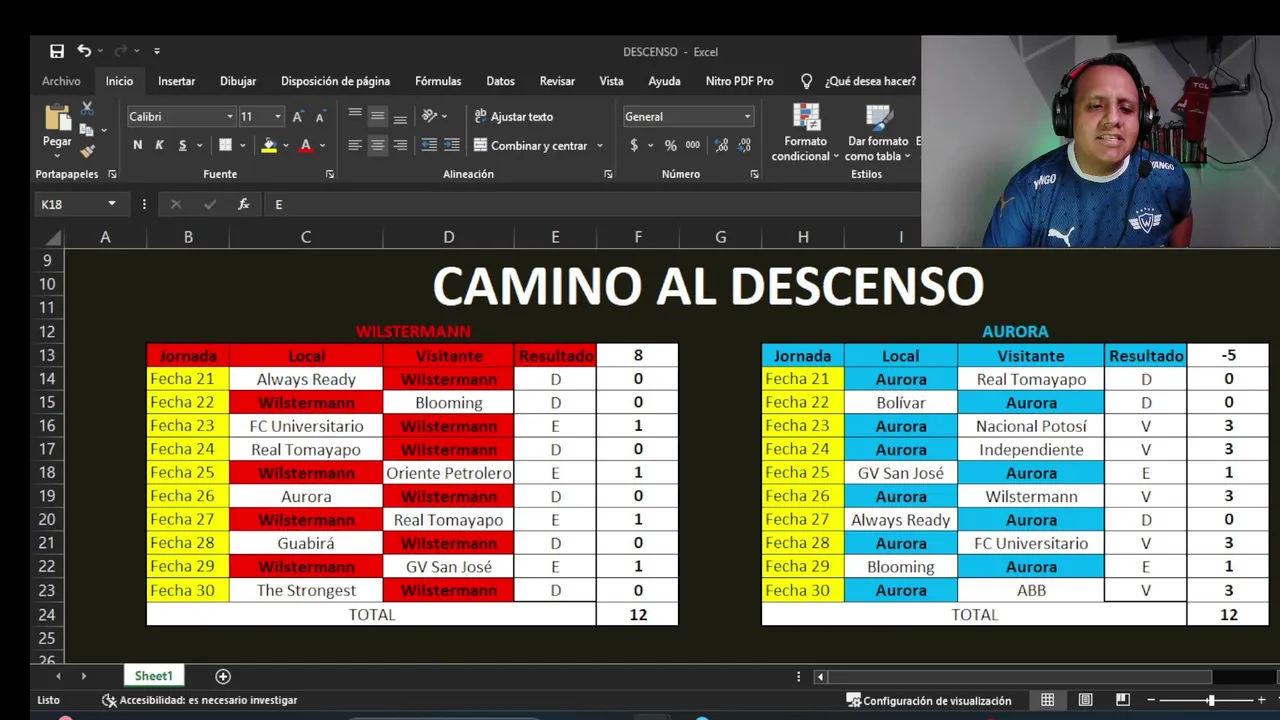Open the Archivo tab
Viewport: 1280px width, 720px height.
(x=61, y=81)
